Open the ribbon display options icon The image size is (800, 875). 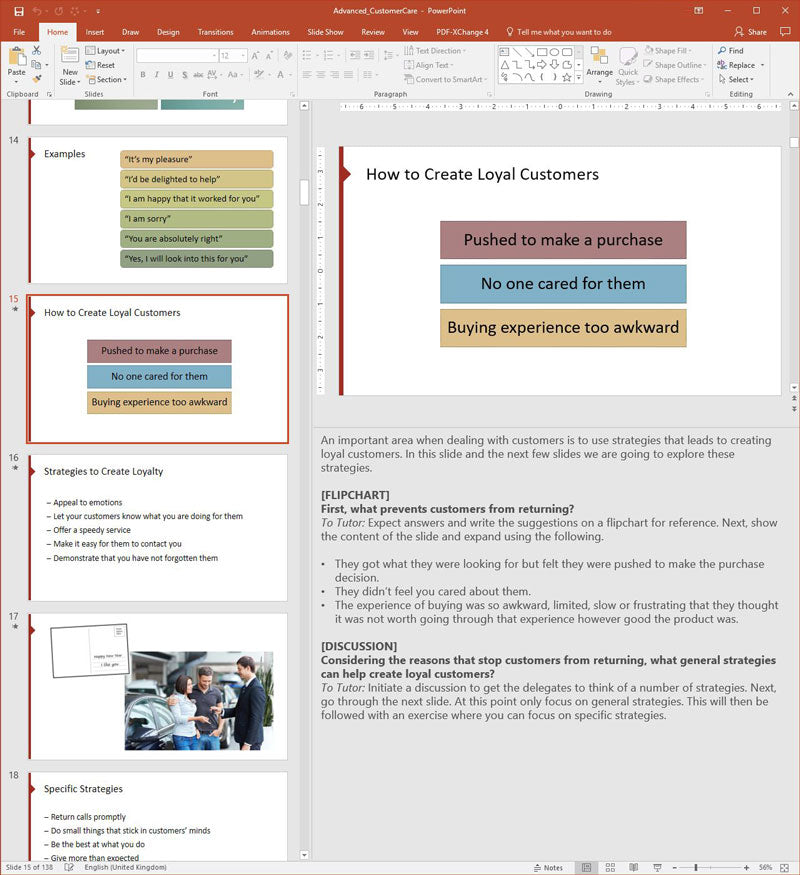[x=698, y=11]
